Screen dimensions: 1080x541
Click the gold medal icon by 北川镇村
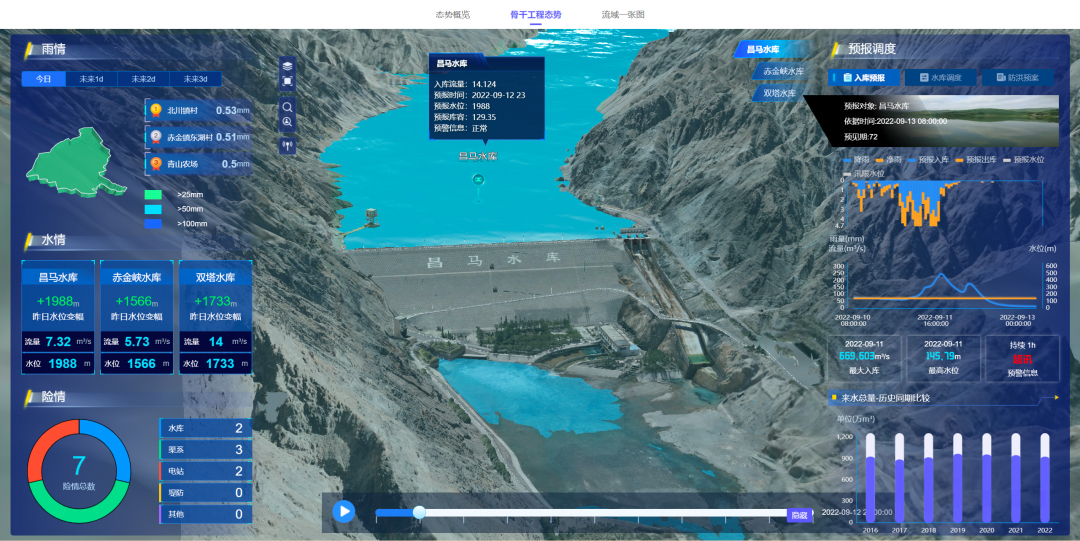[156, 110]
